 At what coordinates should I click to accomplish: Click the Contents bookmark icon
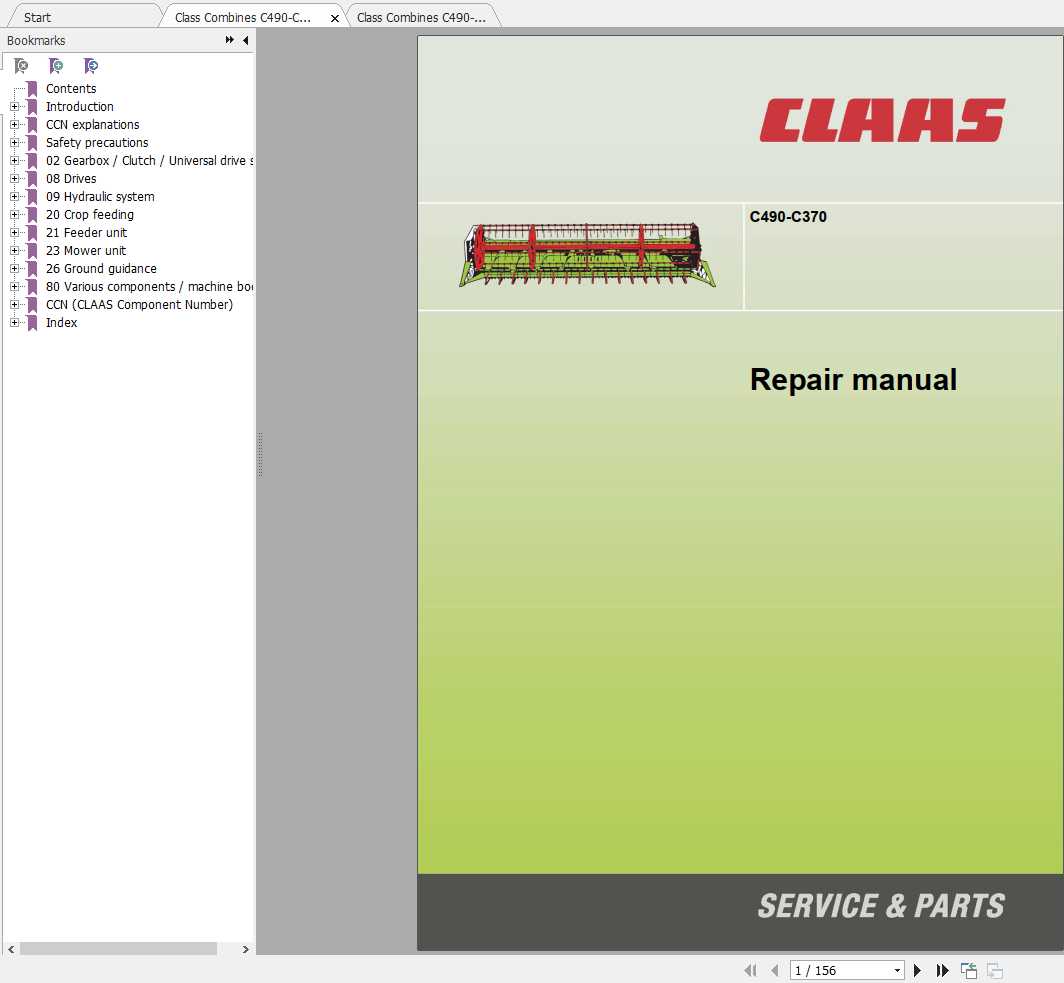tap(32, 89)
